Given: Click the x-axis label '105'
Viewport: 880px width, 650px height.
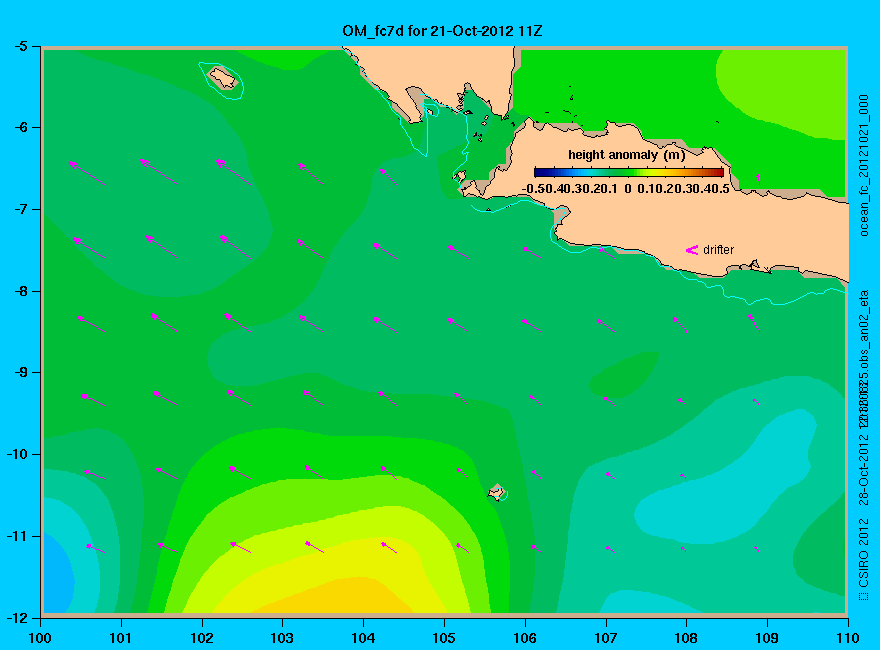Looking at the screenshot, I should (444, 638).
